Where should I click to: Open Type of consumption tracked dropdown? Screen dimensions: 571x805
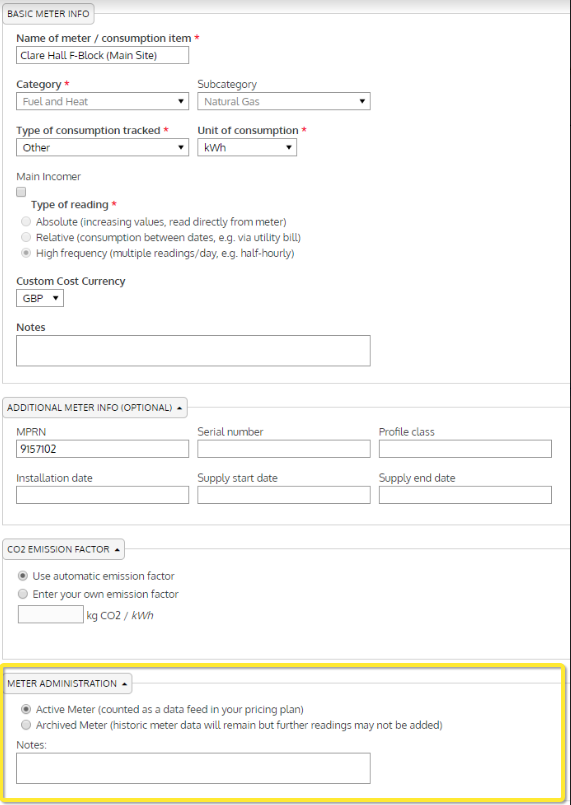pyautogui.click(x=102, y=147)
